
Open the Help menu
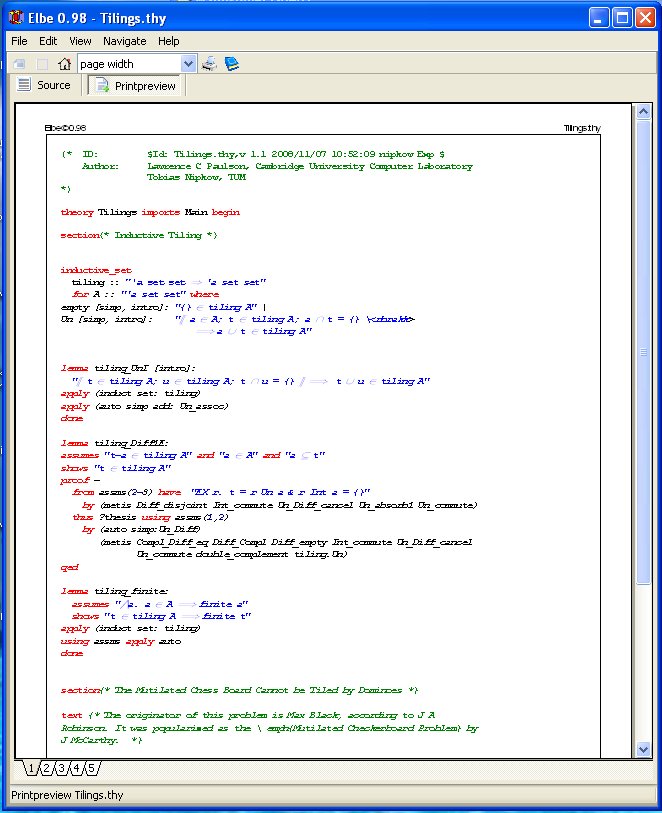click(x=168, y=41)
